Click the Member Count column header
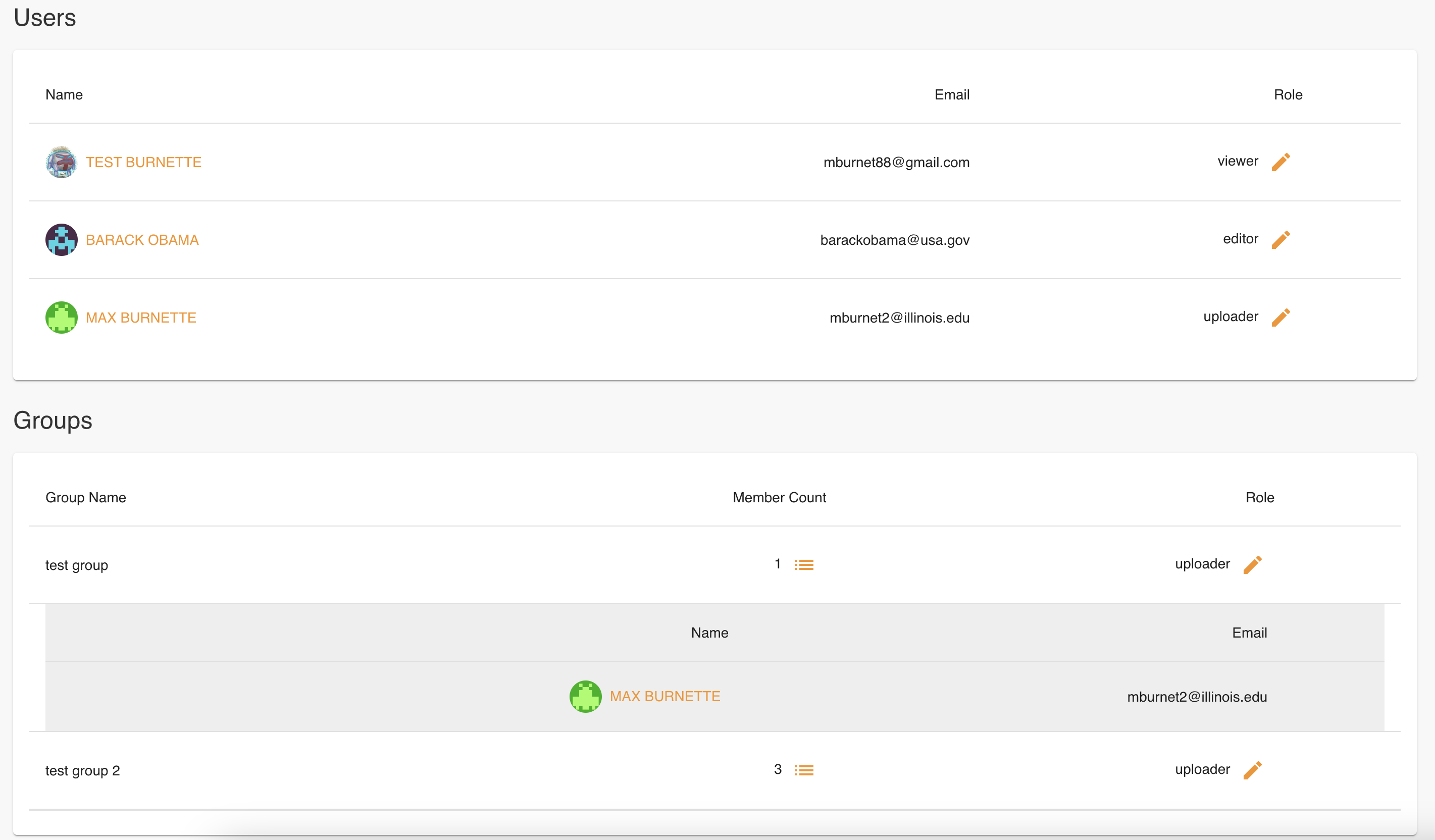Viewport: 1435px width, 840px height. [779, 497]
